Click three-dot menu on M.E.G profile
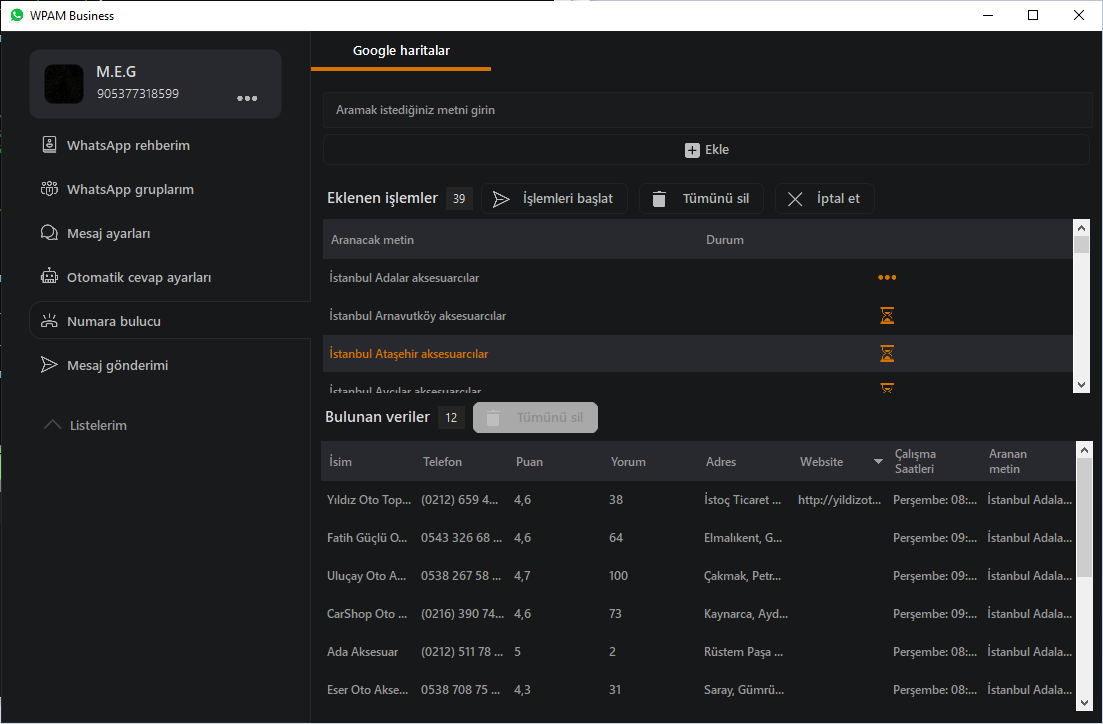This screenshot has height=724, width=1103. pos(247,98)
